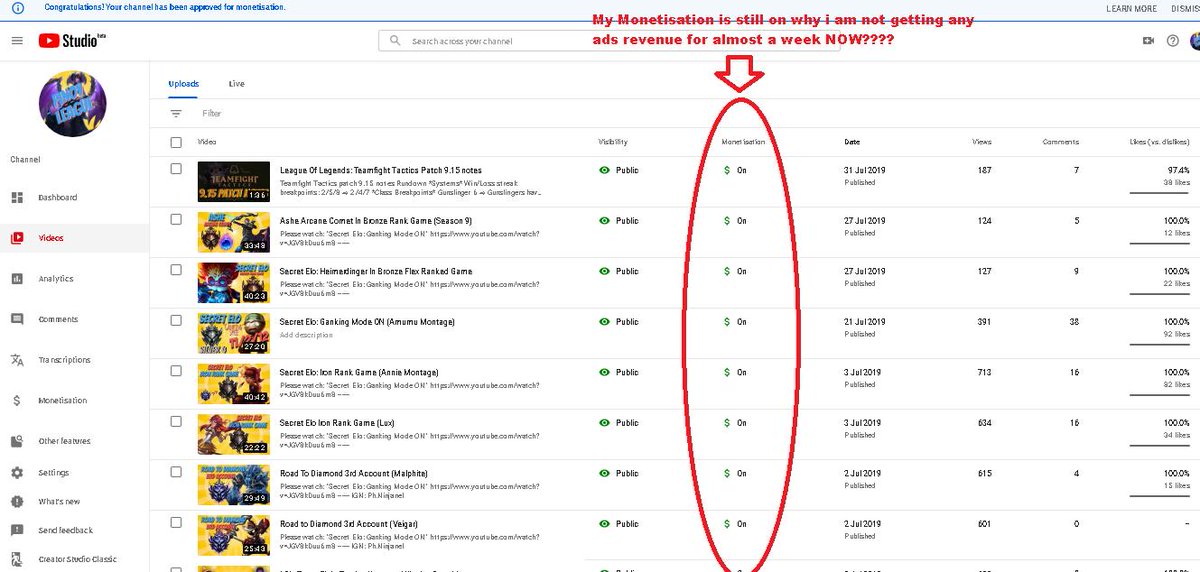Open the help question mark icon

(x=1173, y=41)
